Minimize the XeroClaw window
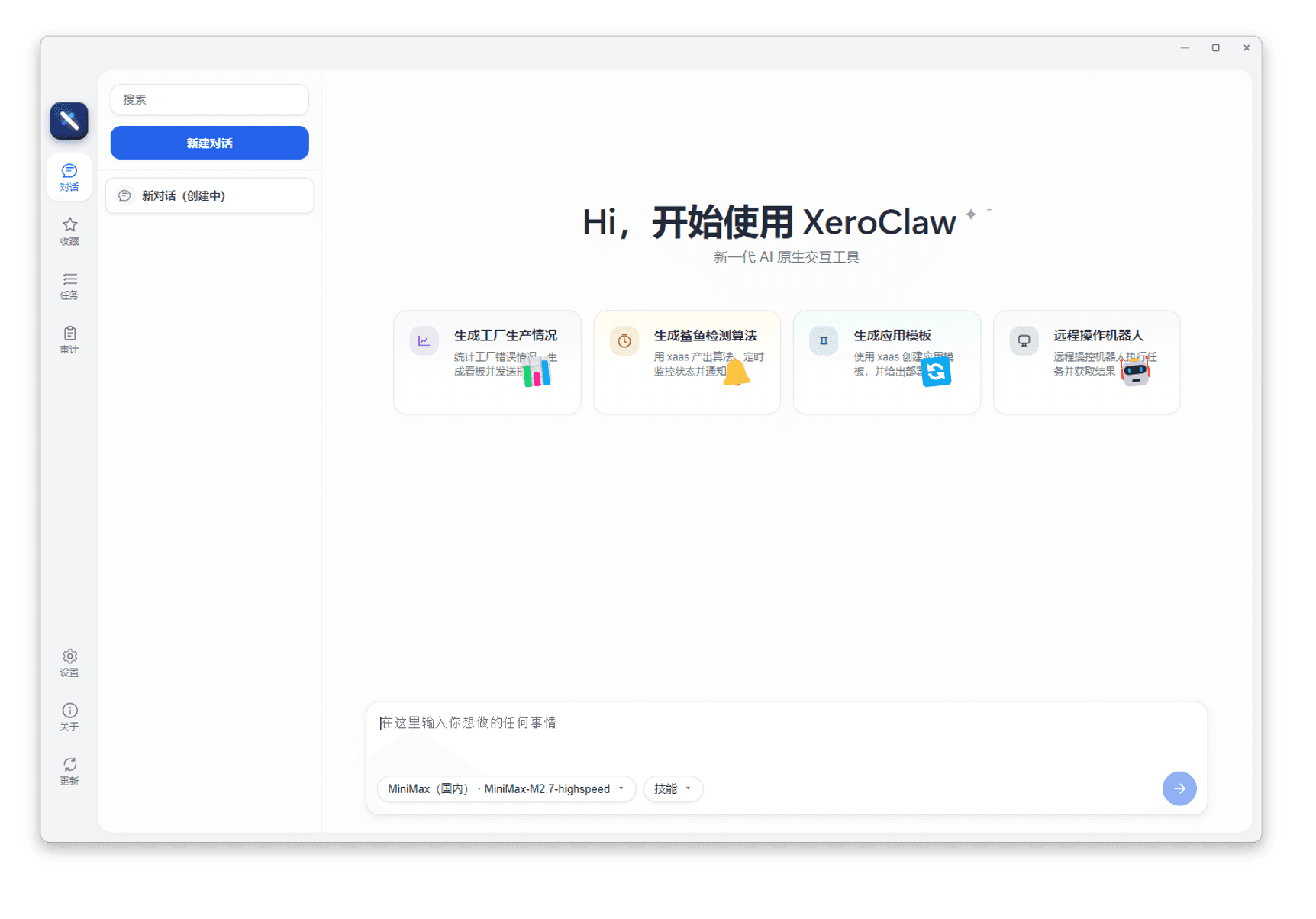This screenshot has width=1316, height=919. (1185, 47)
